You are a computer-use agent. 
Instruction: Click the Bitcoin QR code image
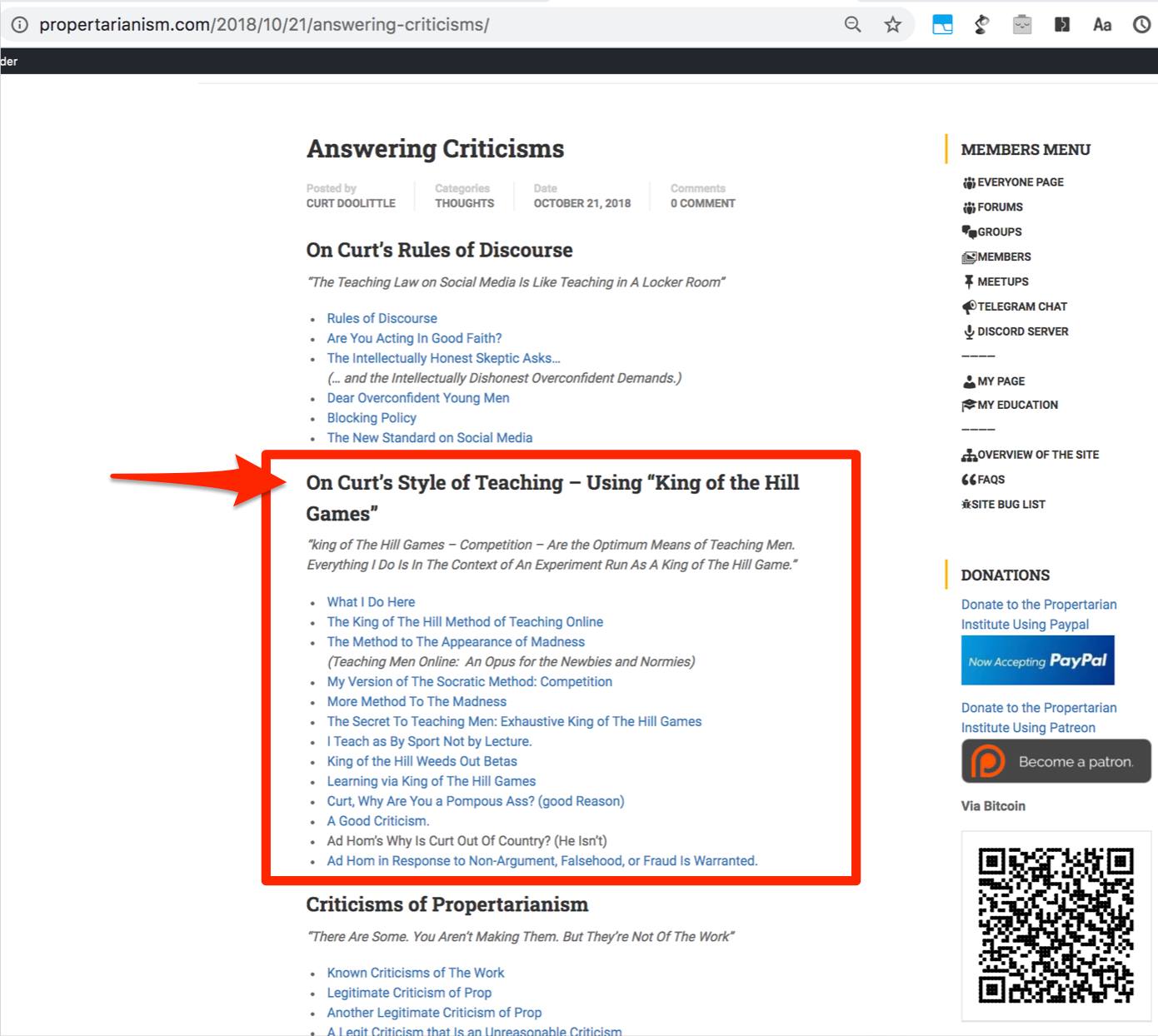pyautogui.click(x=1056, y=925)
